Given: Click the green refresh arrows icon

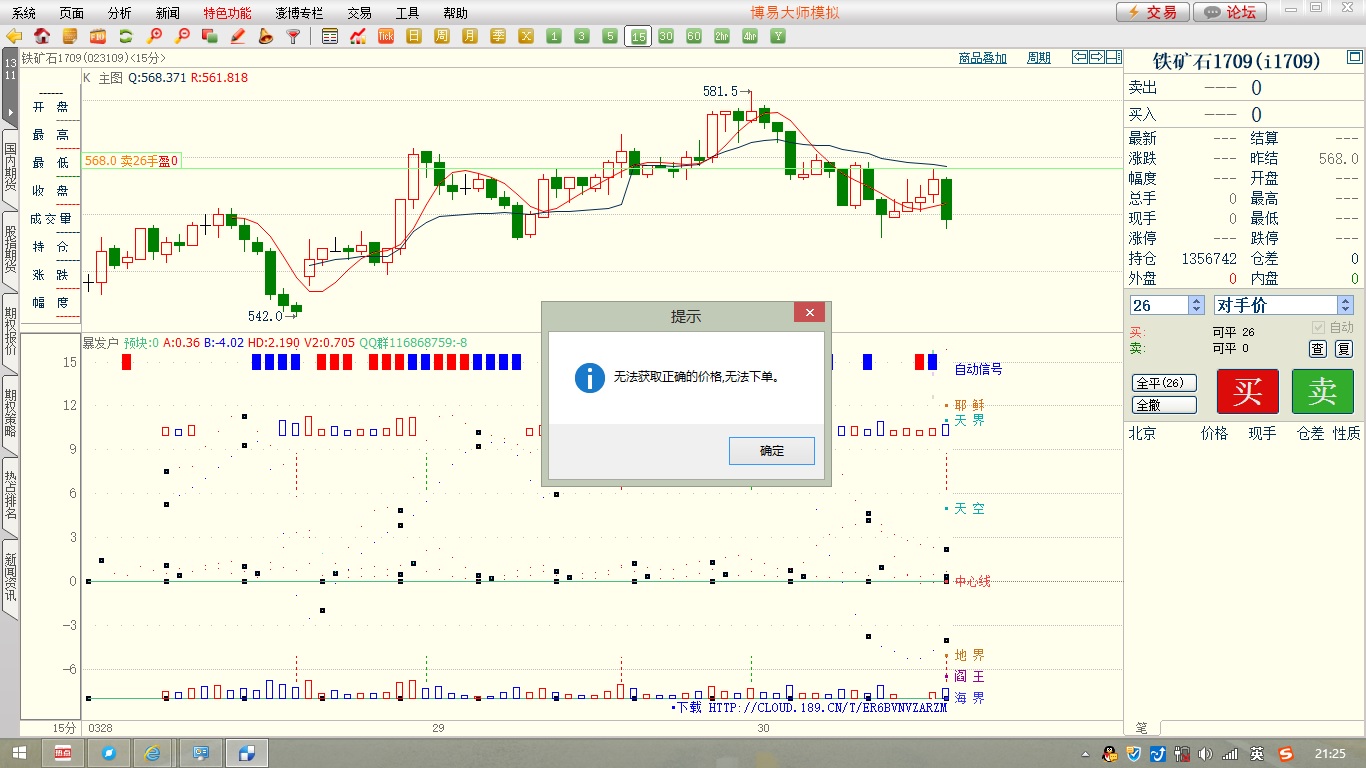Looking at the screenshot, I should (126, 36).
